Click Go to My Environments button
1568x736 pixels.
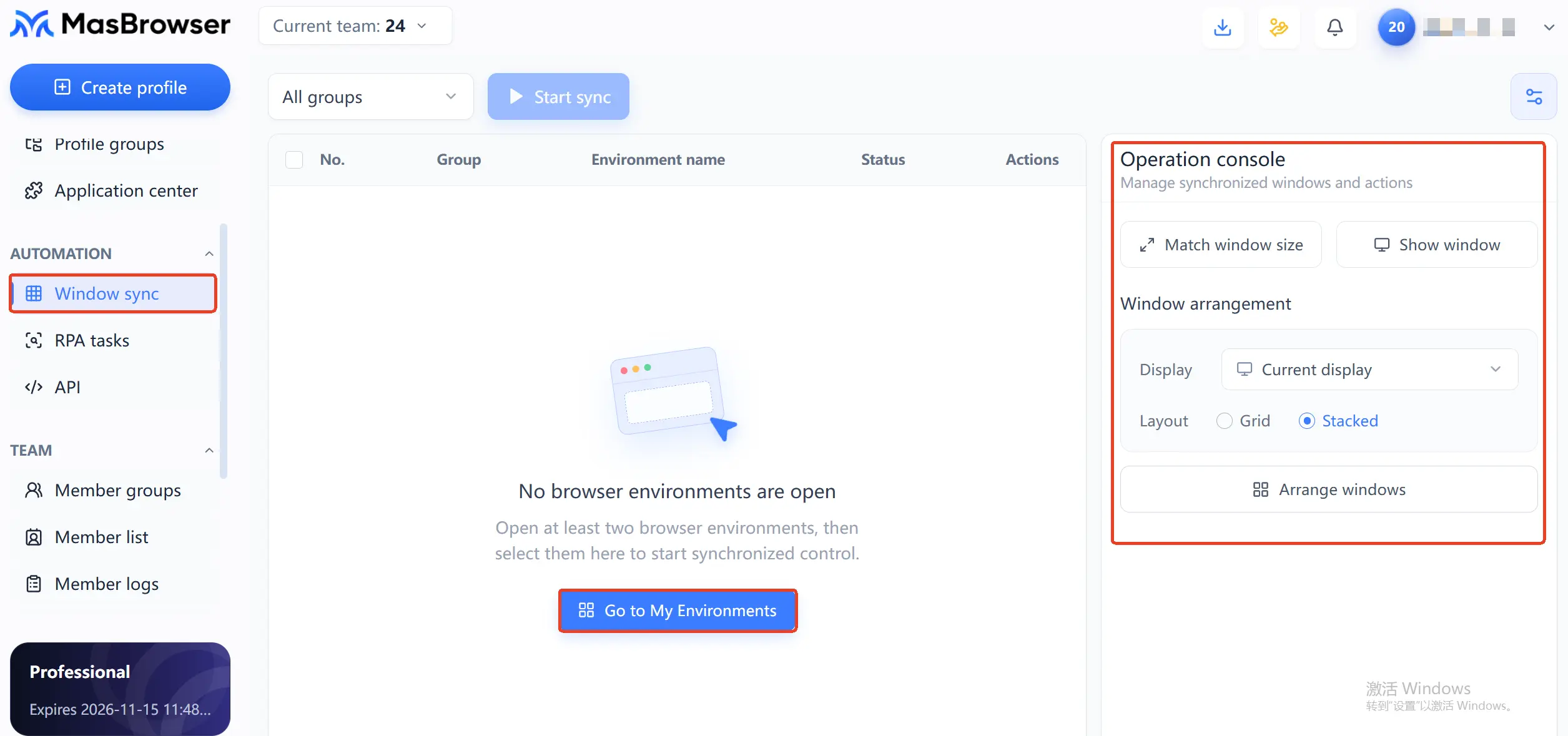[678, 611]
